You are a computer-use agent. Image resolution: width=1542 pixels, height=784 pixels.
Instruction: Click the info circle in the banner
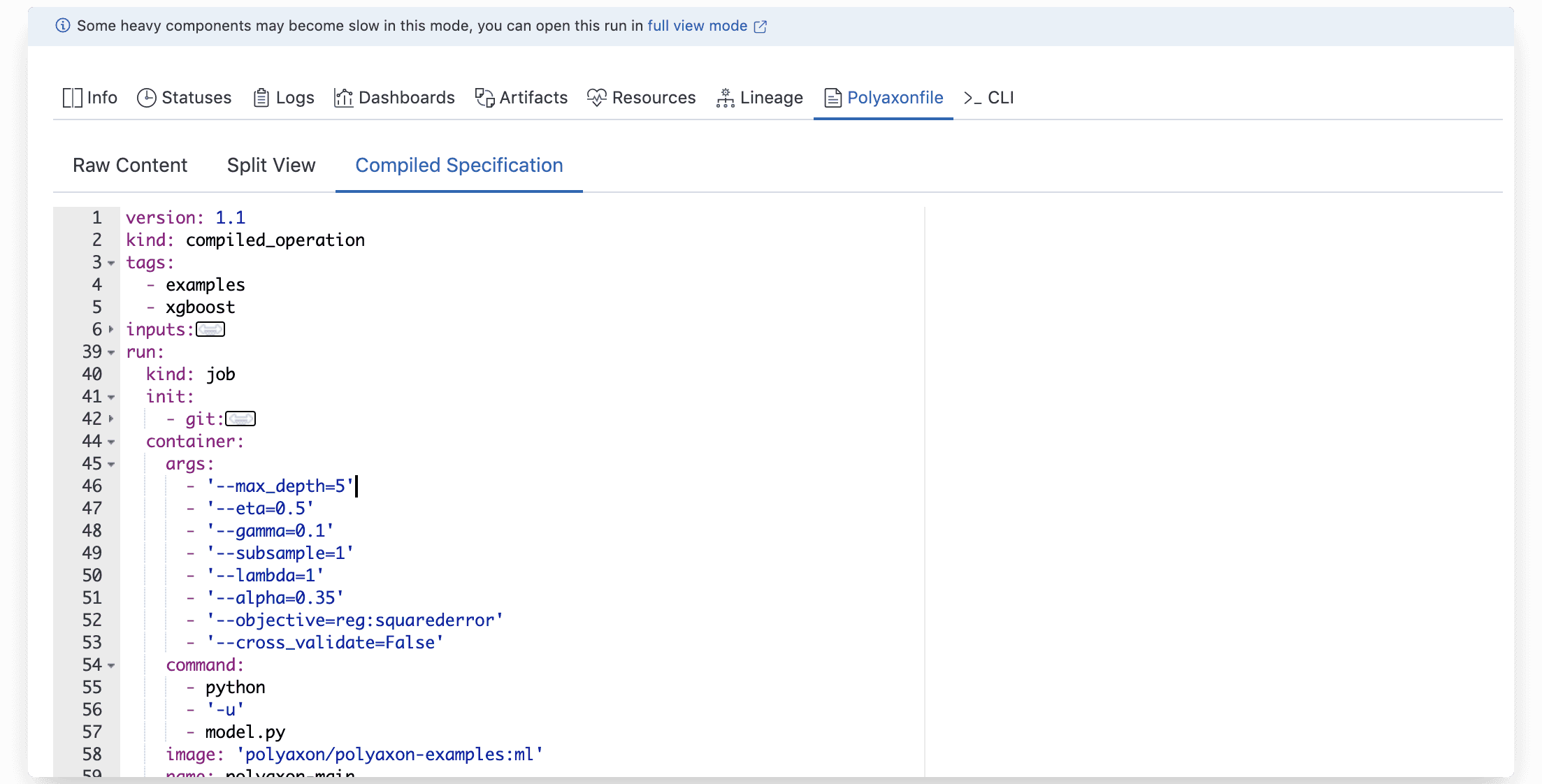coord(64,25)
